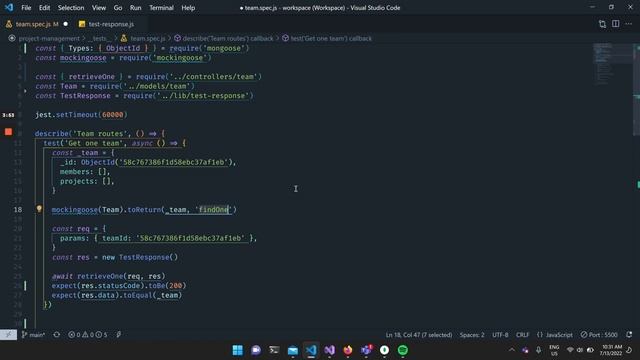Open clock and date in taskbar

[611, 350]
